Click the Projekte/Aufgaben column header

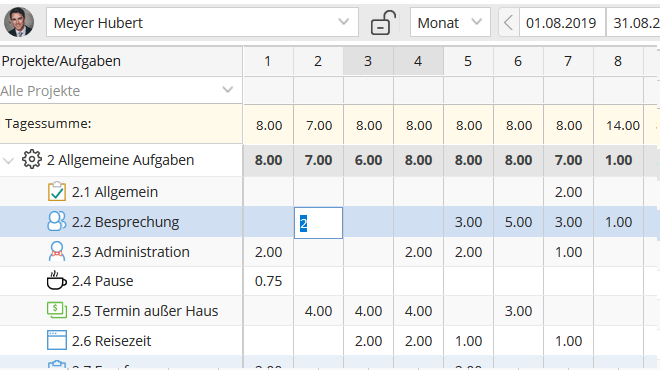[121, 61]
